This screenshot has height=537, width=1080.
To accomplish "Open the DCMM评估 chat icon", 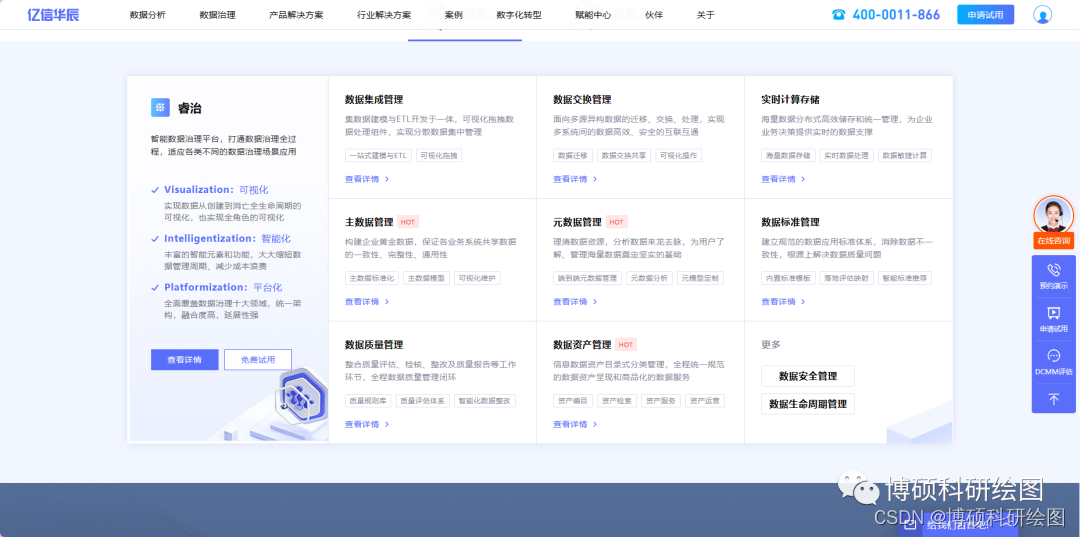I will coord(1053,356).
